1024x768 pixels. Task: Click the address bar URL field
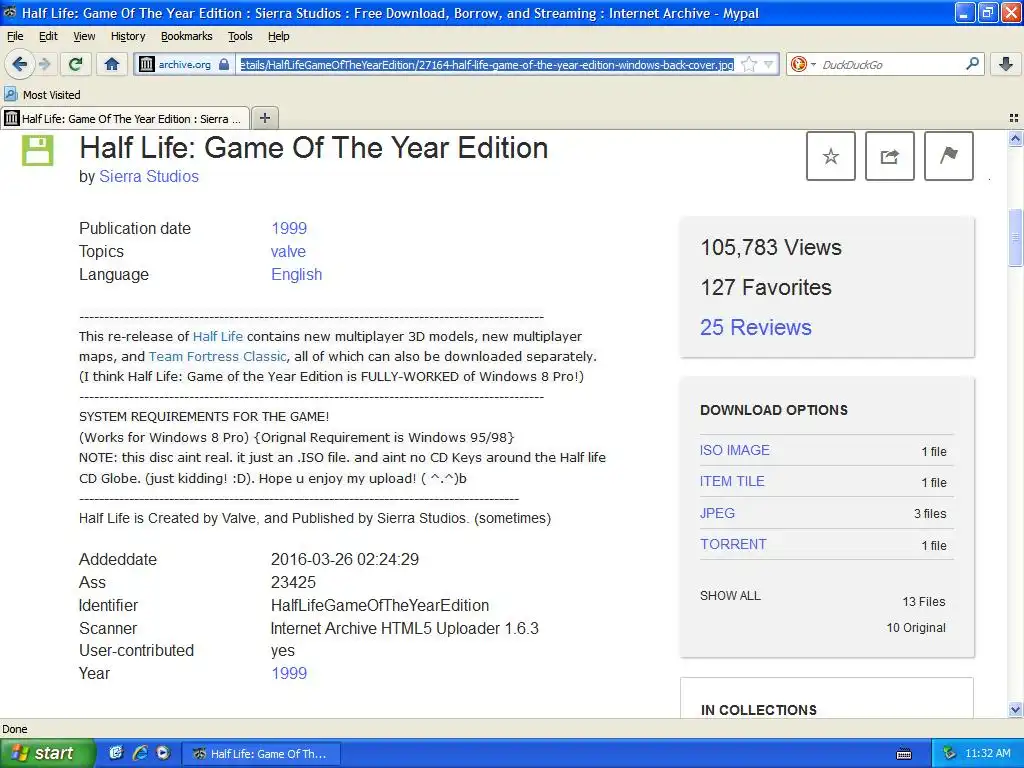(x=487, y=64)
